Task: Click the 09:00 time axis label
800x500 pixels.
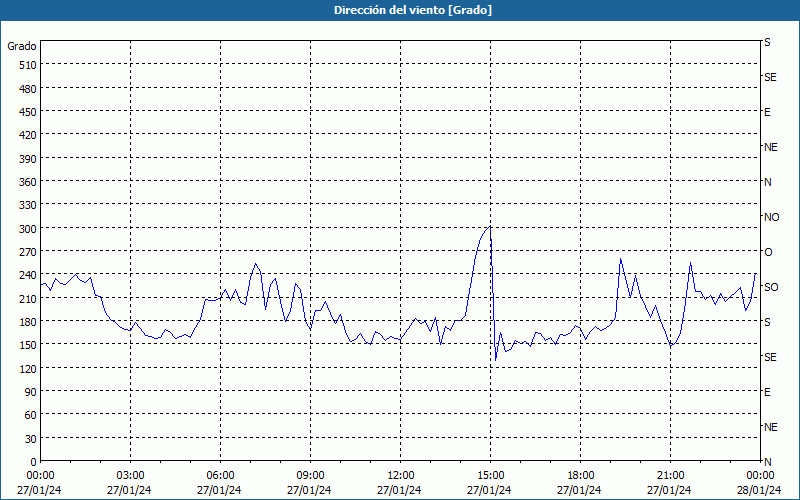Action: coord(310,476)
